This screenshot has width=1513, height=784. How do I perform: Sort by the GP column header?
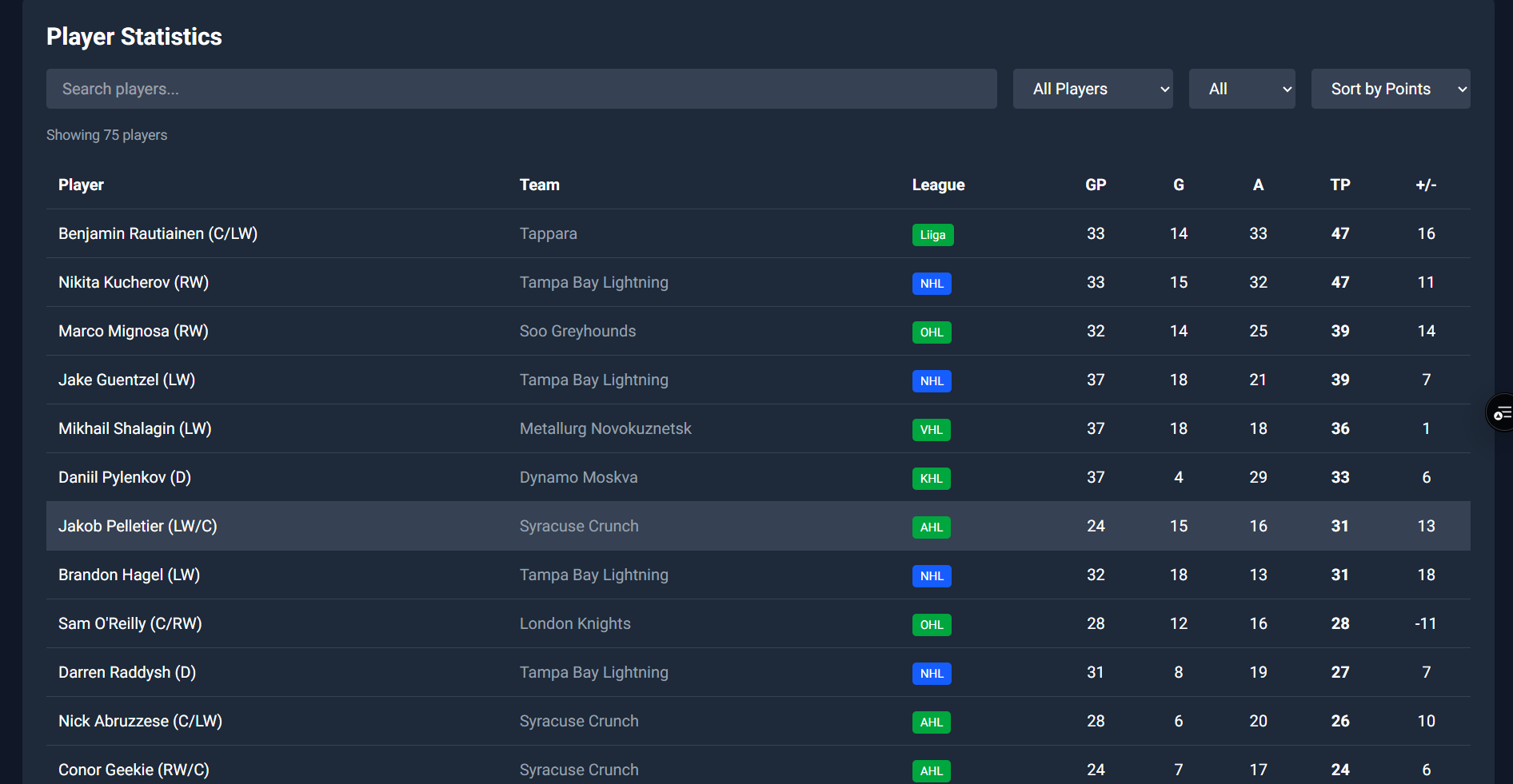click(x=1095, y=185)
